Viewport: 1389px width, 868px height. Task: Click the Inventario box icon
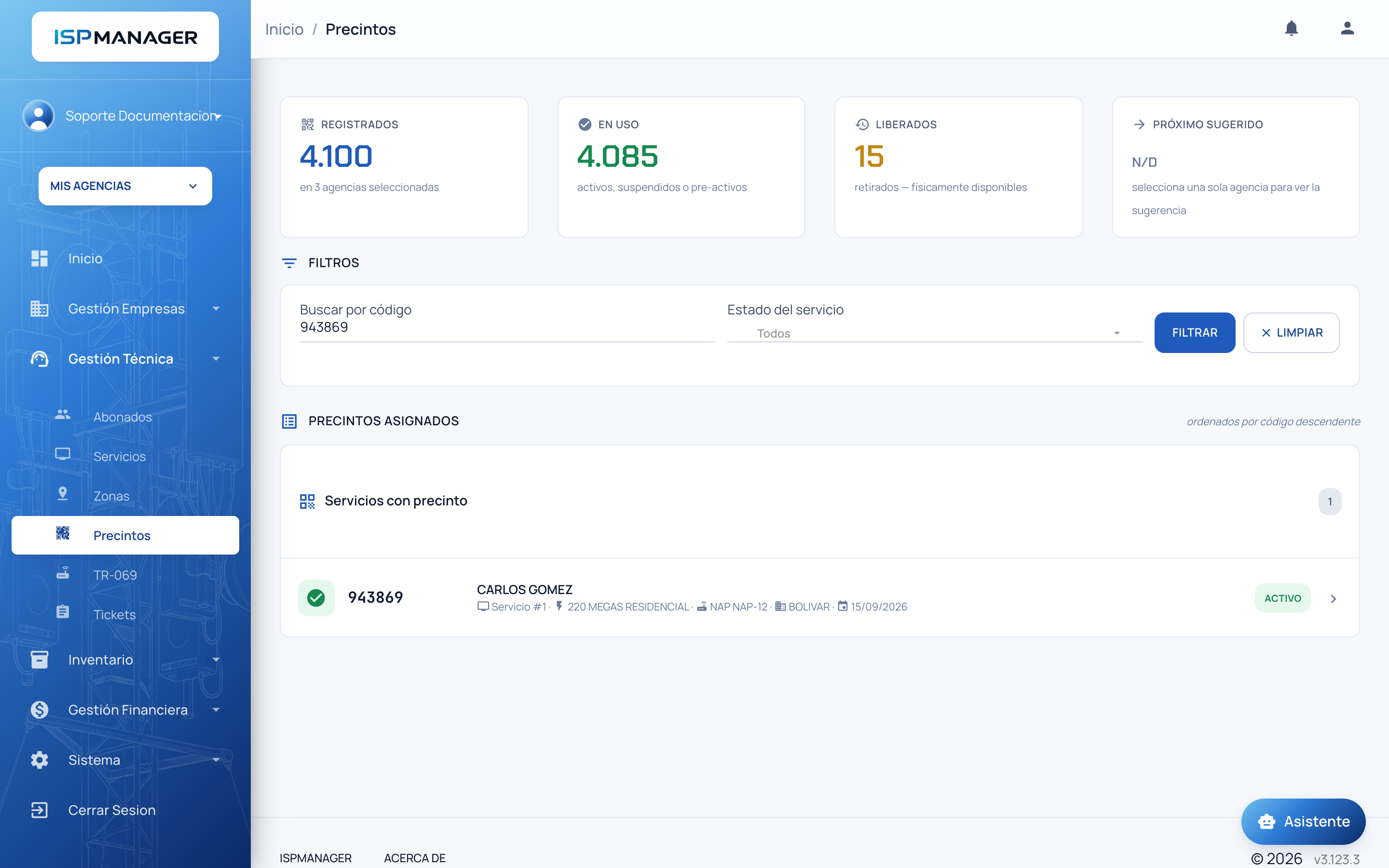click(39, 660)
